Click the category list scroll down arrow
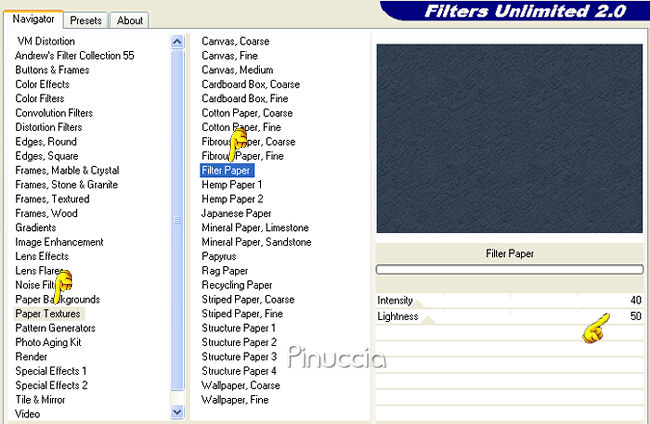The width and height of the screenshot is (650, 424). point(177,412)
